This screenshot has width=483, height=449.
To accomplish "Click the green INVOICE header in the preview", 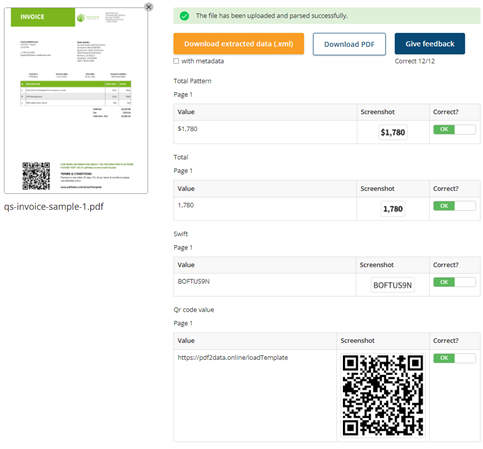I will [43, 17].
